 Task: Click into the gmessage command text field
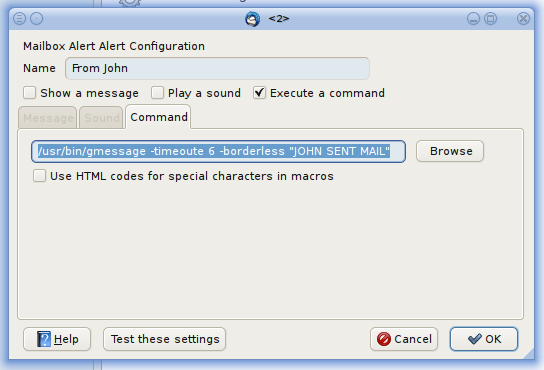(x=219, y=151)
